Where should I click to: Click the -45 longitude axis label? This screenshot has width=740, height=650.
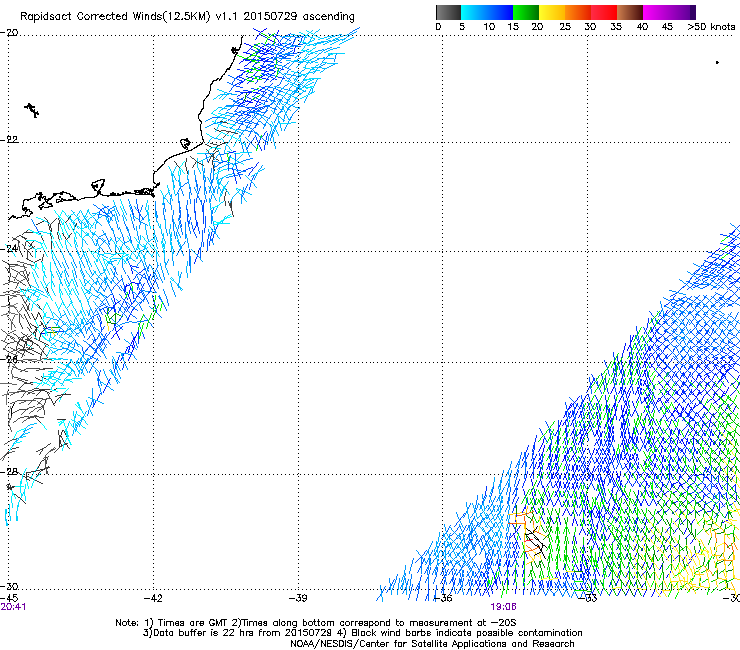coord(9,598)
